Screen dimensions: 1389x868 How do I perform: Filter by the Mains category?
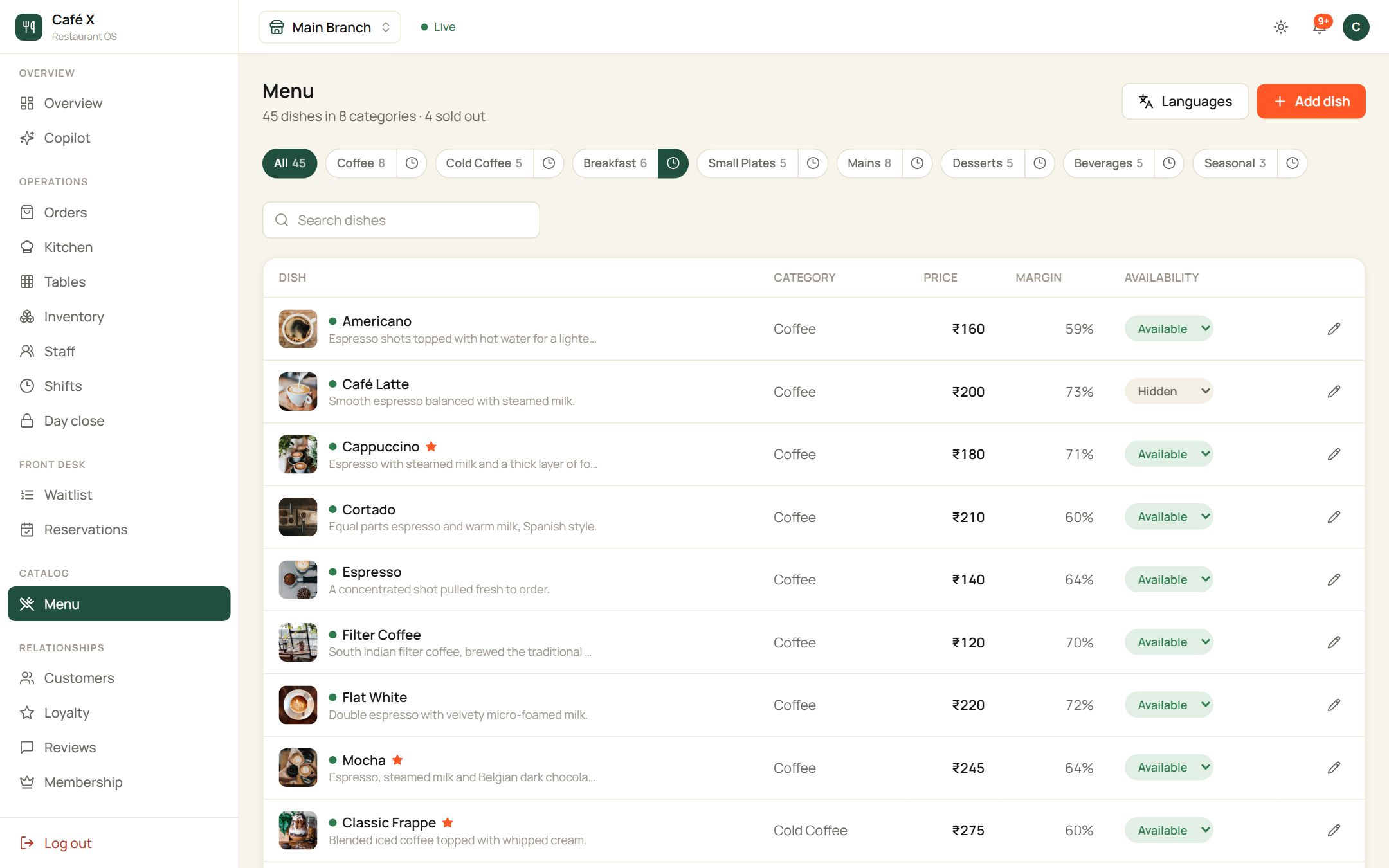tap(869, 163)
